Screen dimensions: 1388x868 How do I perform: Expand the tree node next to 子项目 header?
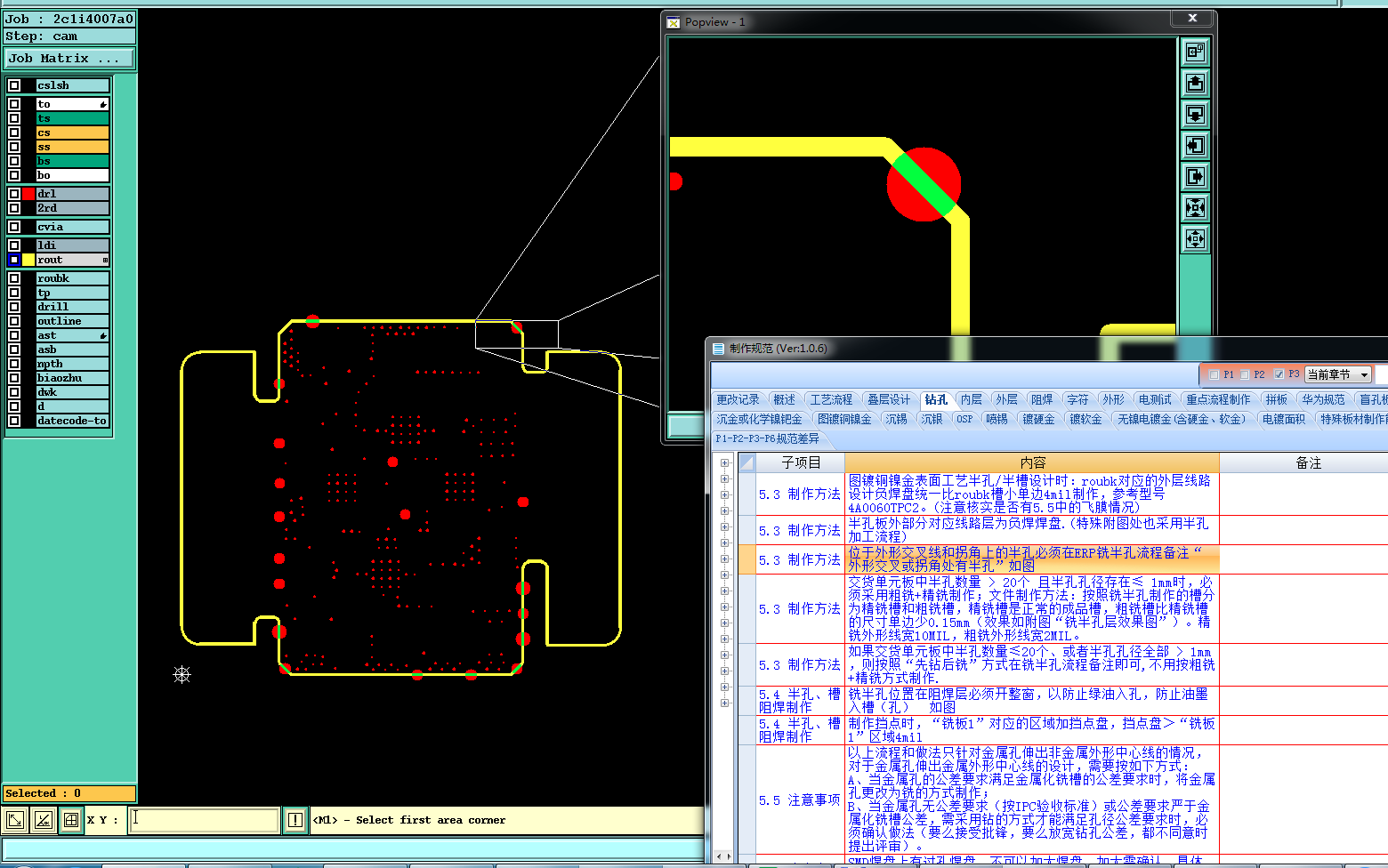[x=724, y=462]
